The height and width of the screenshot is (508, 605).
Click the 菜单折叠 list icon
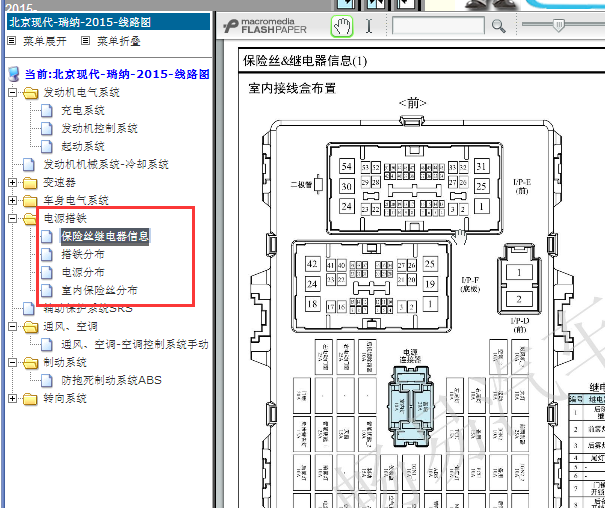pyautogui.click(x=86, y=41)
